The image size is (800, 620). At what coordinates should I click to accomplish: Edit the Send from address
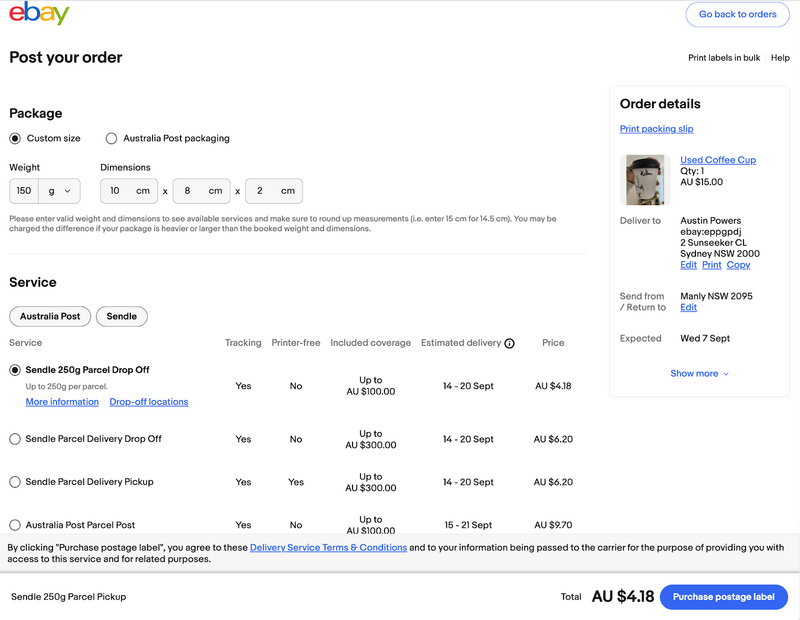click(688, 307)
